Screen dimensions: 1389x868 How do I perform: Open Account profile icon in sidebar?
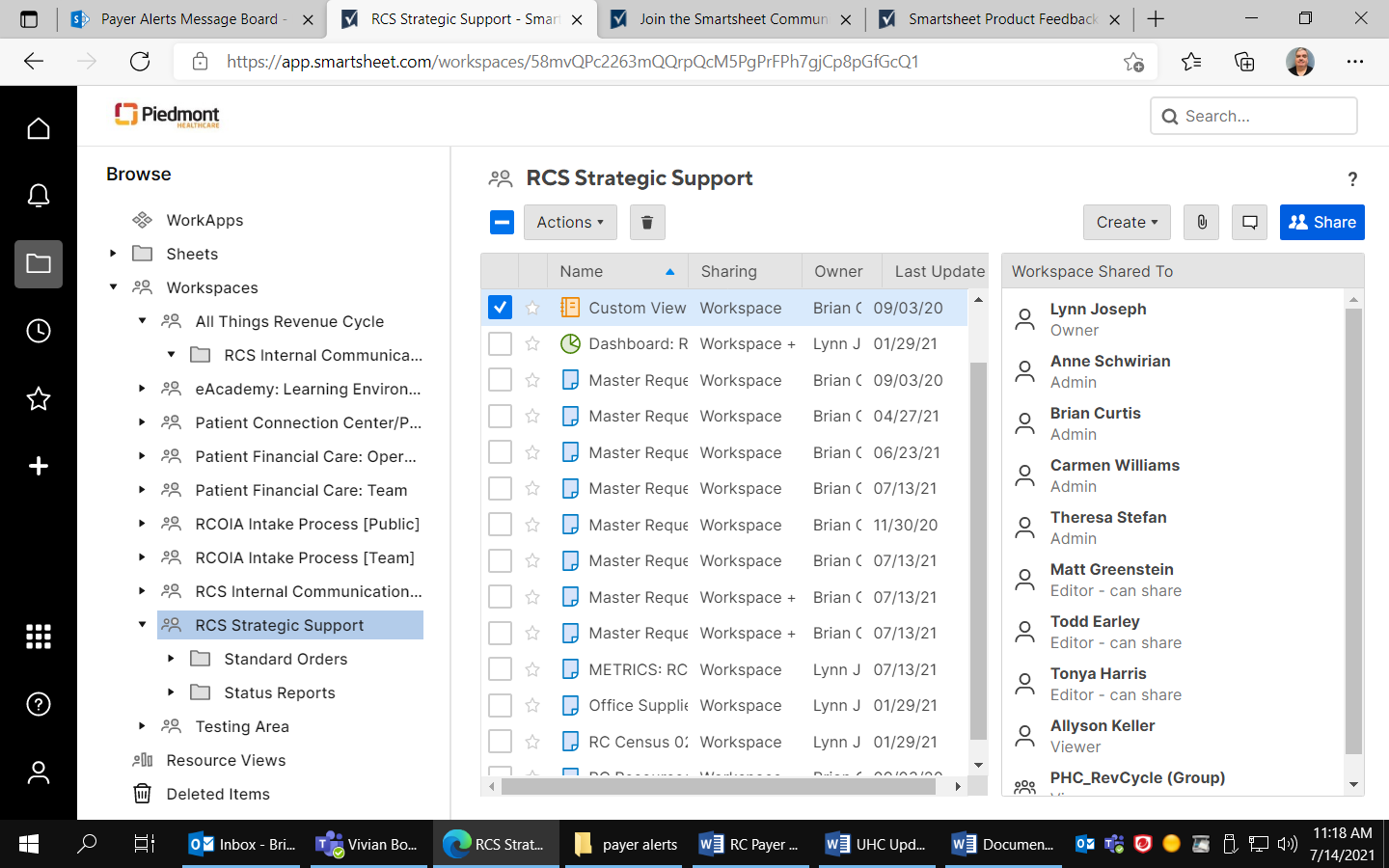point(39,773)
